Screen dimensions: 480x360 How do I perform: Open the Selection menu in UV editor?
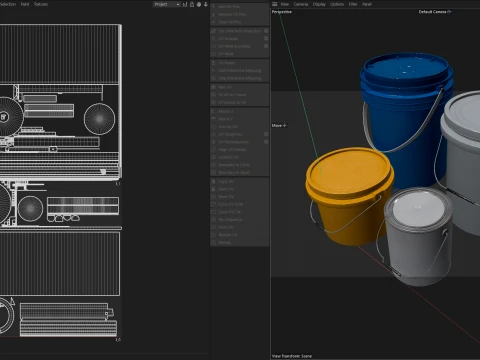pyautogui.click(x=8, y=4)
